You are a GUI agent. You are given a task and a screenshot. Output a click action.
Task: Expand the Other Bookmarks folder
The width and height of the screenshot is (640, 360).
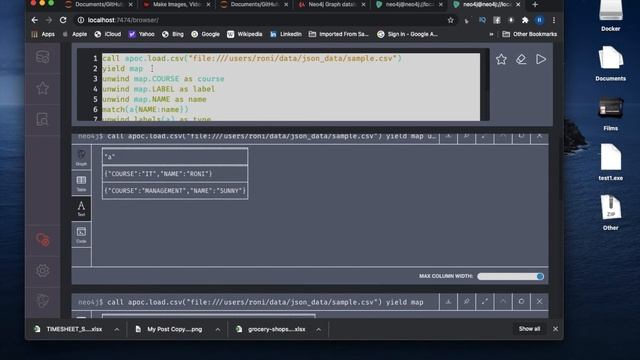coord(529,34)
